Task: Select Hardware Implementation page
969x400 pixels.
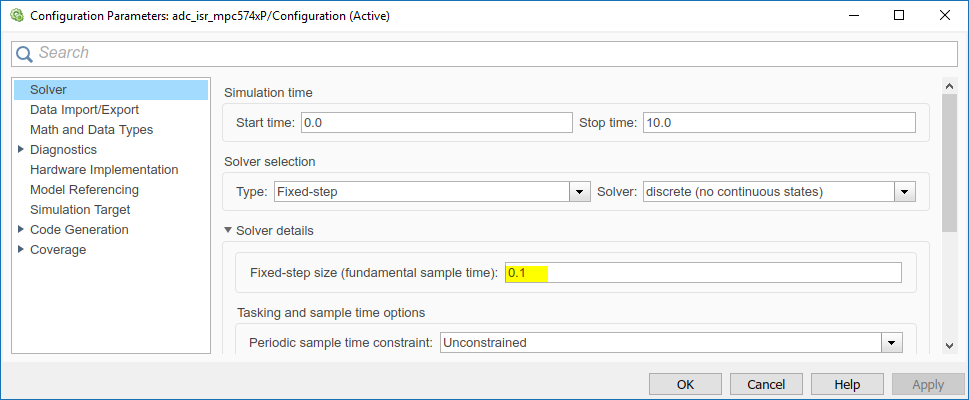Action: (x=104, y=170)
